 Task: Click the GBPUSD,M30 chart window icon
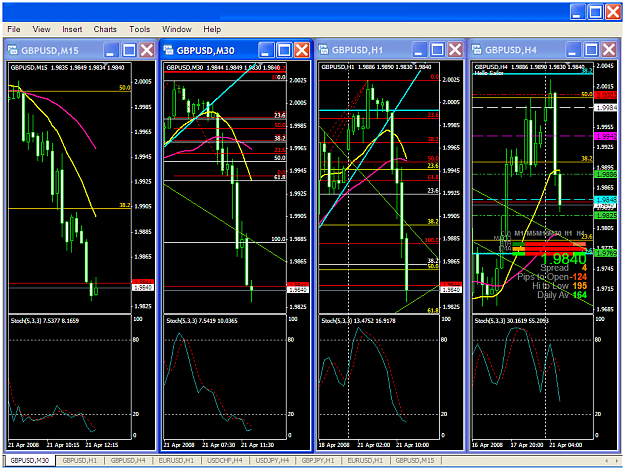[x=168, y=50]
